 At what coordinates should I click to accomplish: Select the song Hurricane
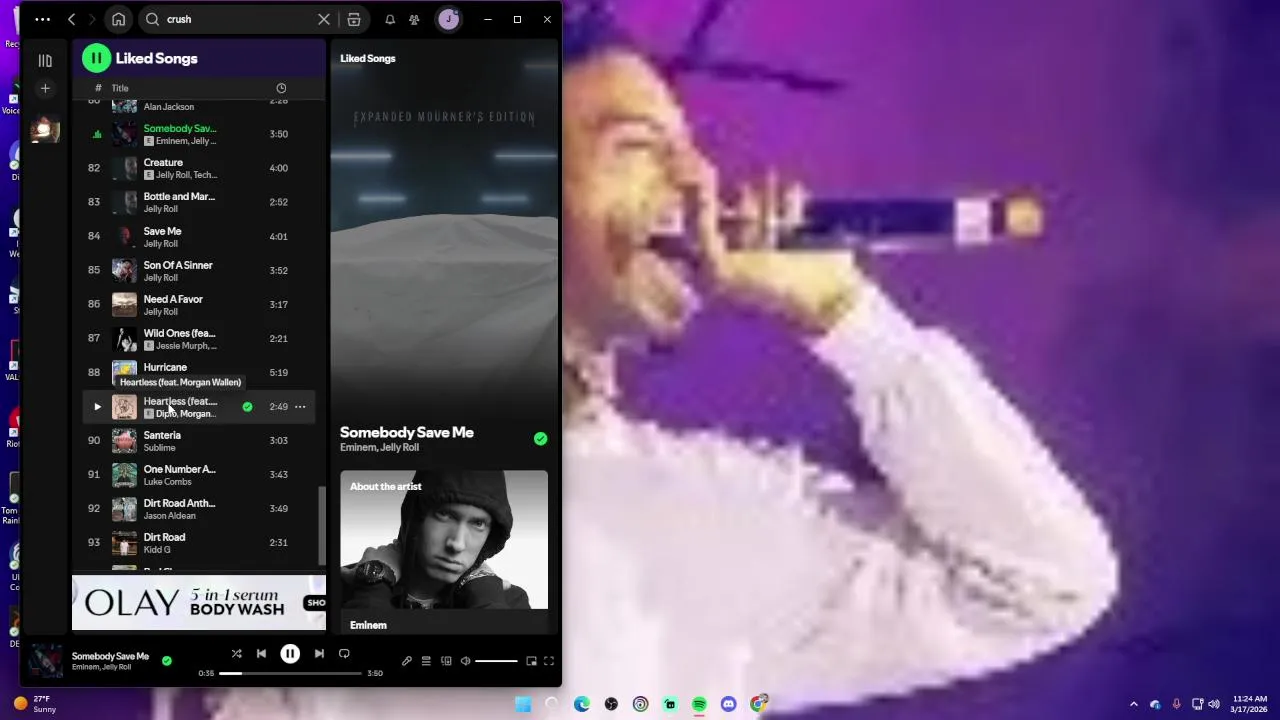[200, 373]
